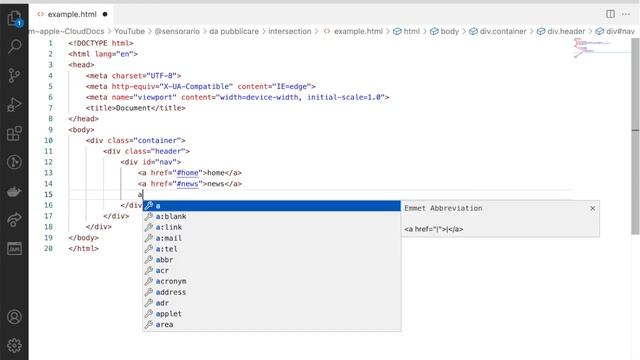640x360 pixels.
Task: Choose the 'adr' suggestion
Action: pyautogui.click(x=272, y=303)
